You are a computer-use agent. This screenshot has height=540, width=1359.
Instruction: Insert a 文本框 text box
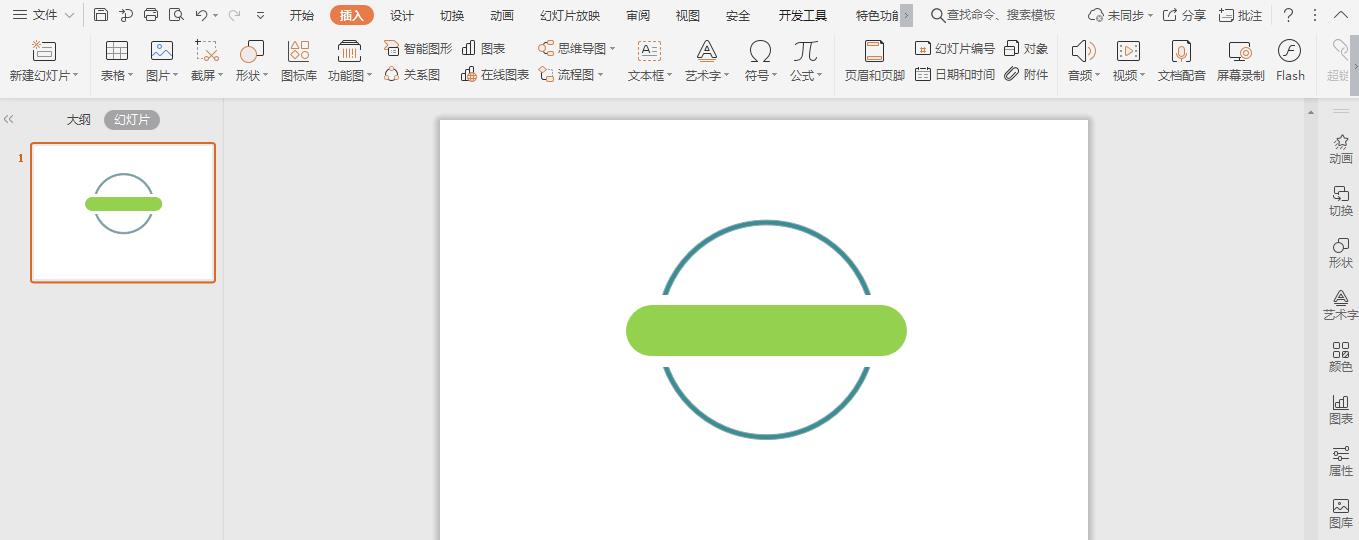click(650, 61)
